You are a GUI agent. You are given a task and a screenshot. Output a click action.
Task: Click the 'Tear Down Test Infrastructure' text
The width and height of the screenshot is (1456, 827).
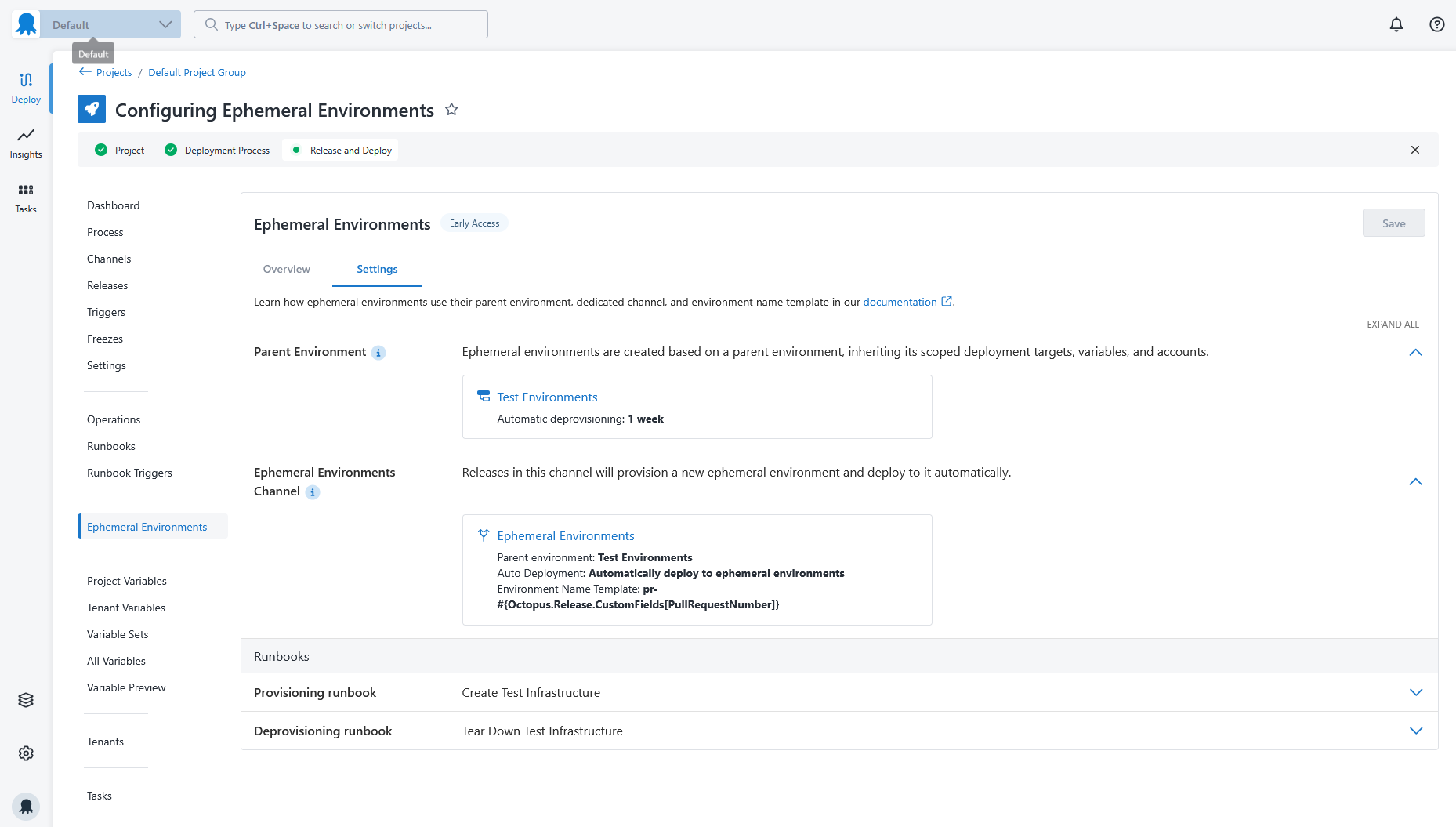[542, 731]
